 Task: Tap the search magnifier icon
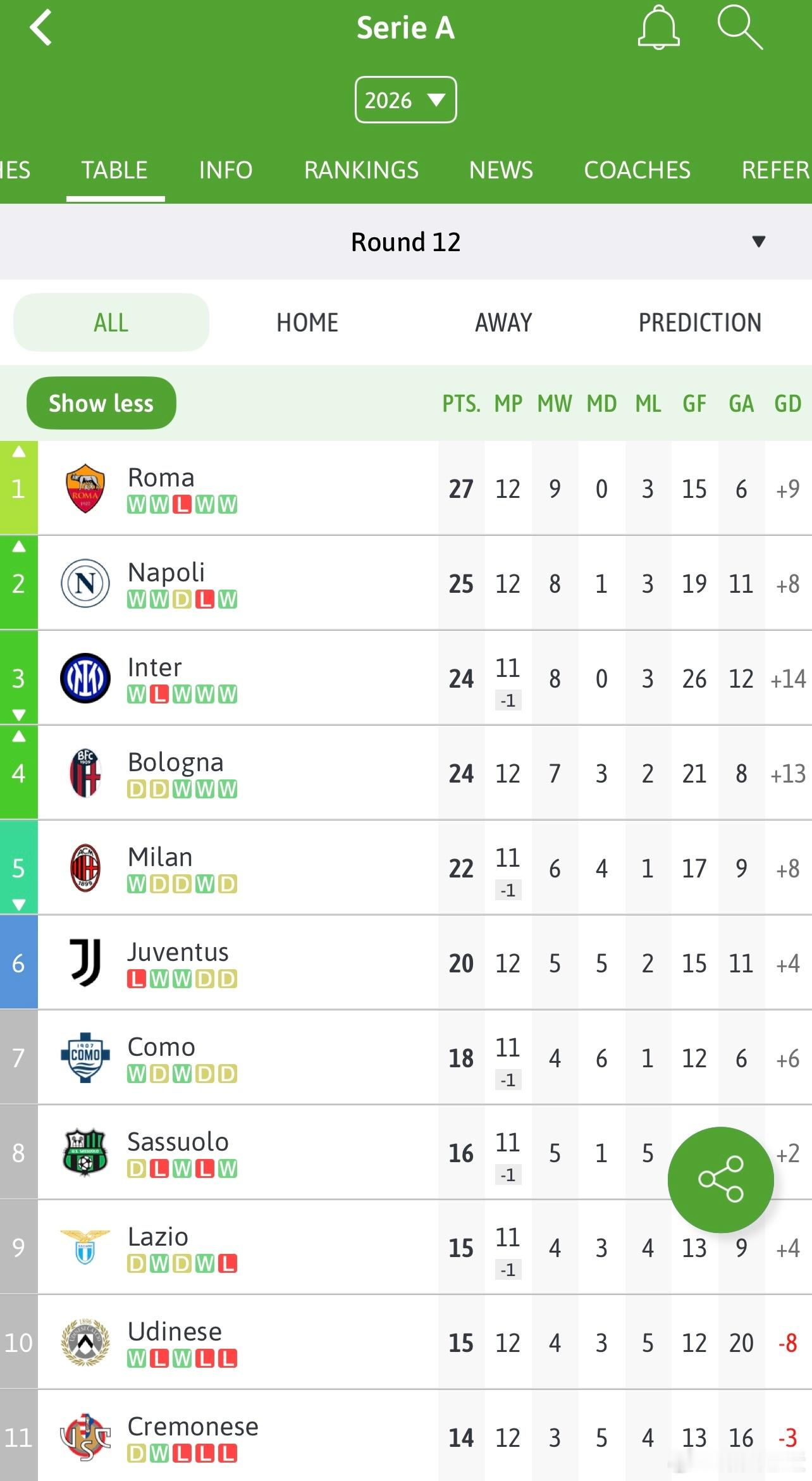pyautogui.click(x=739, y=28)
